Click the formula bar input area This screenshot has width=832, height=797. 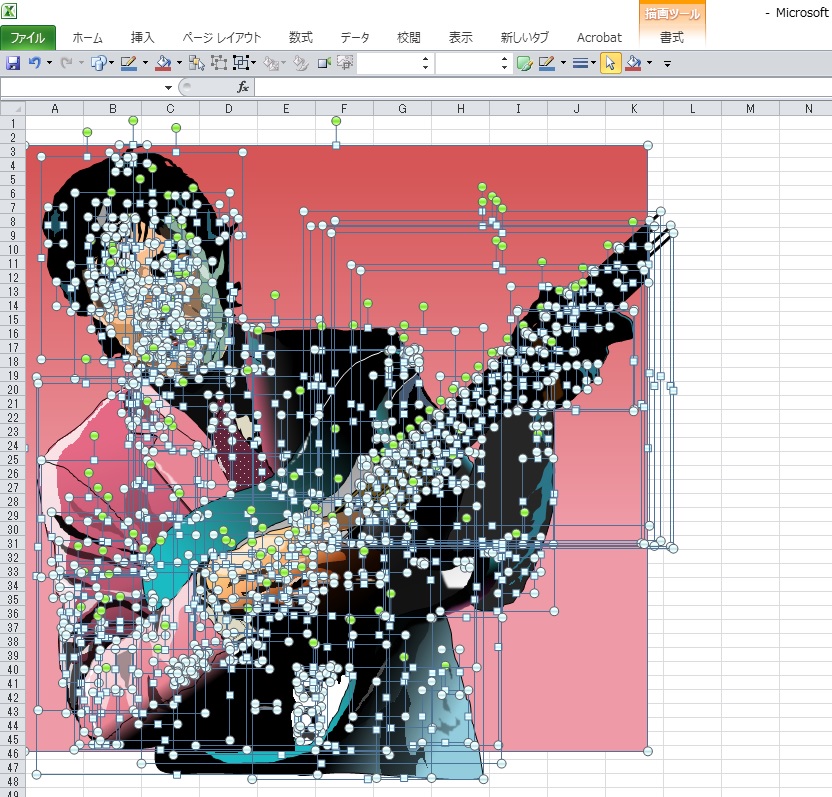pyautogui.click(x=543, y=88)
